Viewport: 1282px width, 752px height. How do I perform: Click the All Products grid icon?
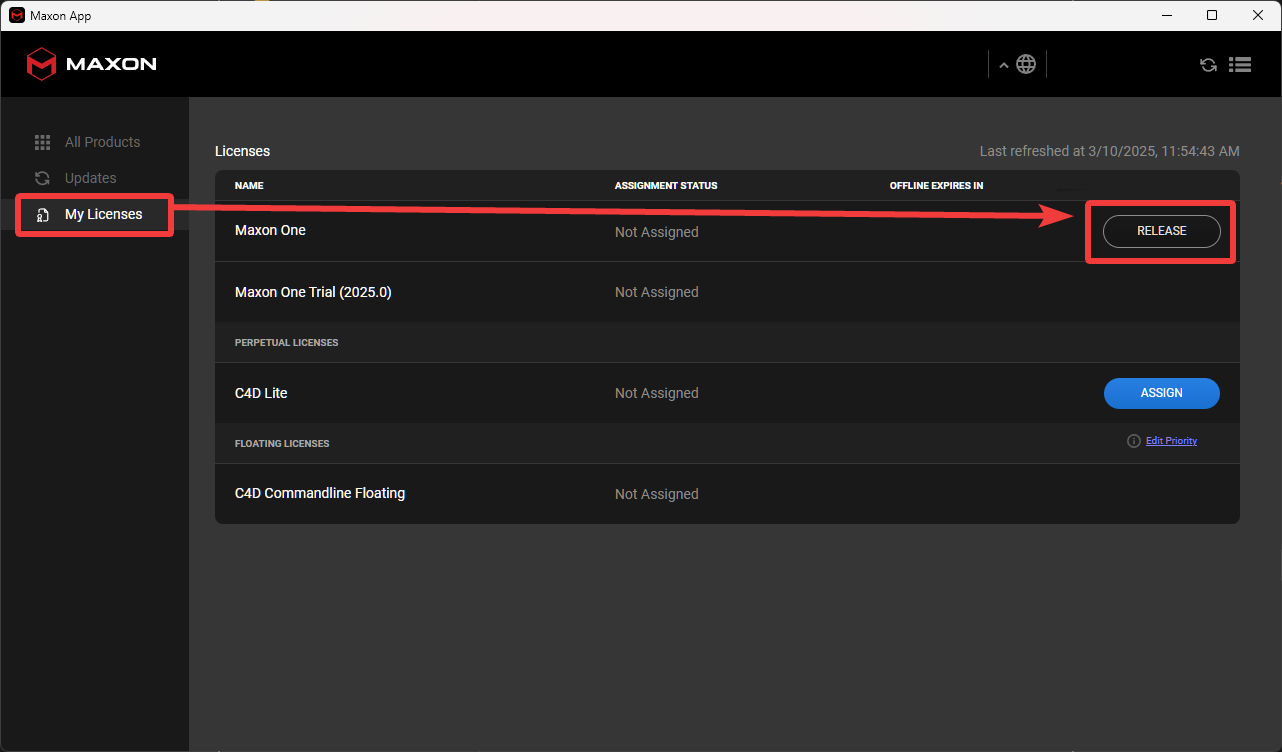(42, 142)
